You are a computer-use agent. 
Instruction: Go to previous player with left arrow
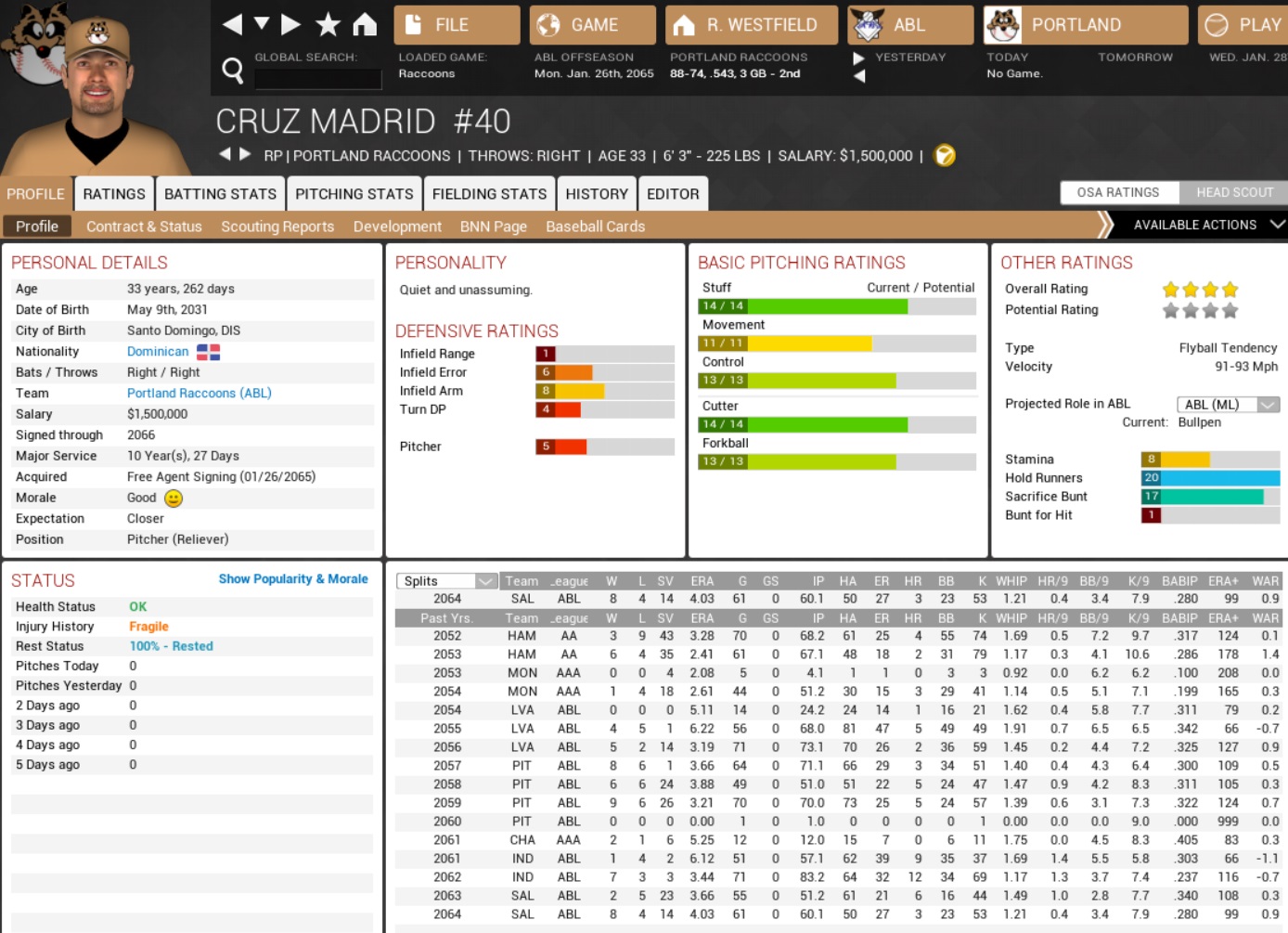click(225, 154)
